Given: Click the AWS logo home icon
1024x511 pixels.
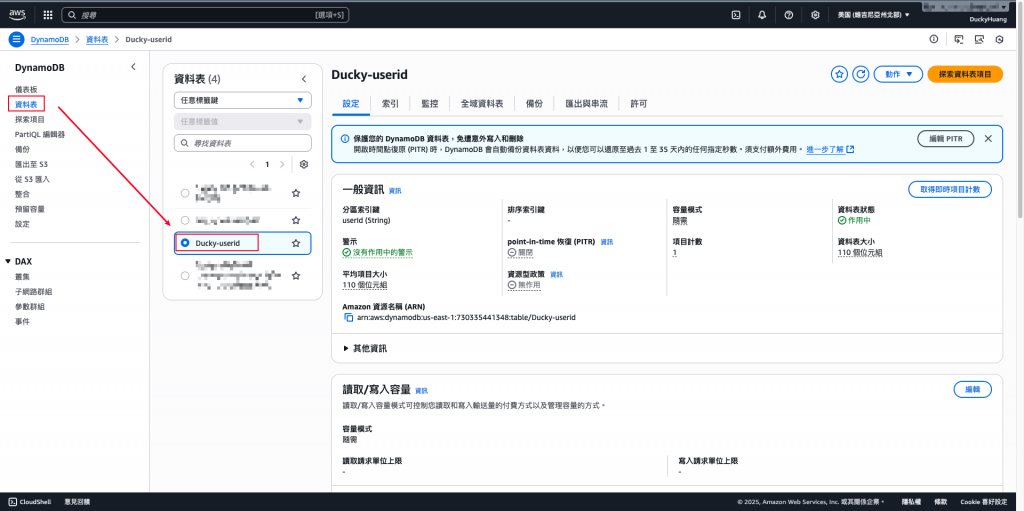Looking at the screenshot, I should click(x=17, y=14).
